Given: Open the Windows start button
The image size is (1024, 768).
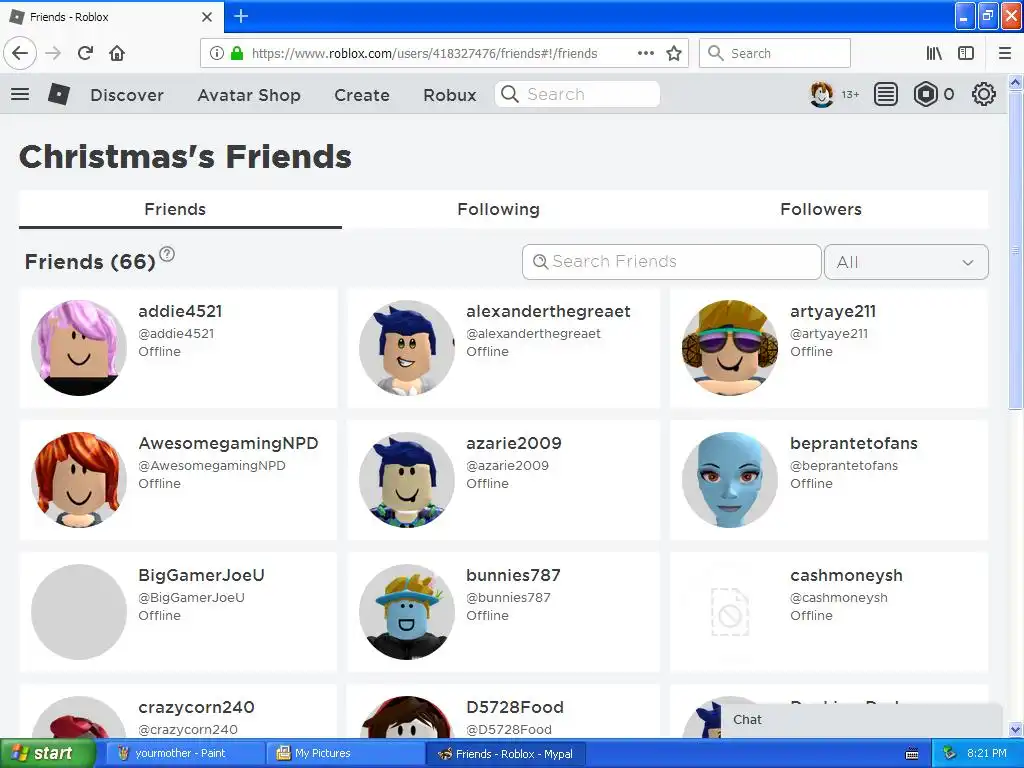Looking at the screenshot, I should pyautogui.click(x=47, y=754).
